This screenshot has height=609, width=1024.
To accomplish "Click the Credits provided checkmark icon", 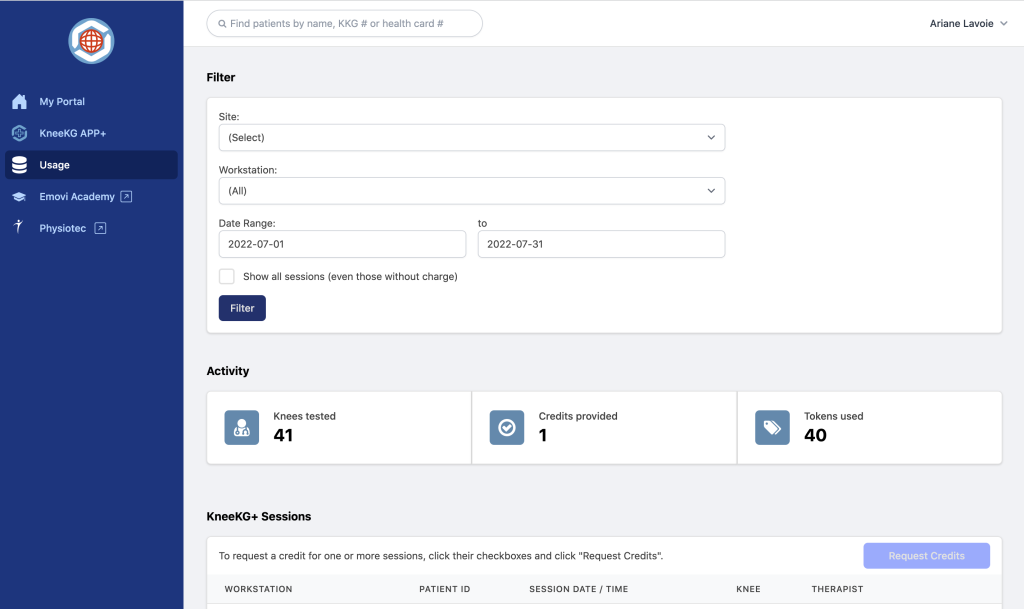I will [507, 428].
